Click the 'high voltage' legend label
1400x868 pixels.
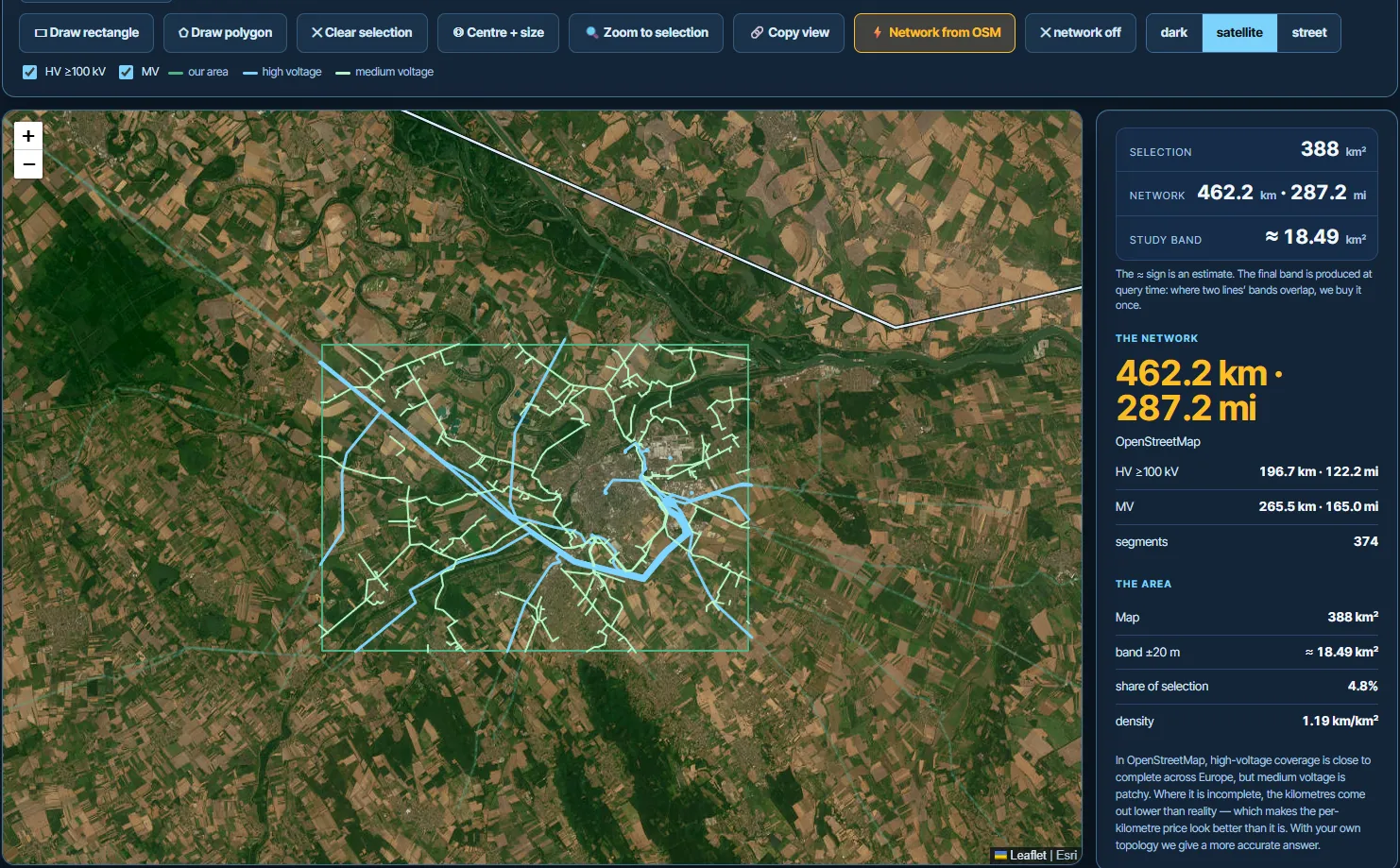point(292,72)
